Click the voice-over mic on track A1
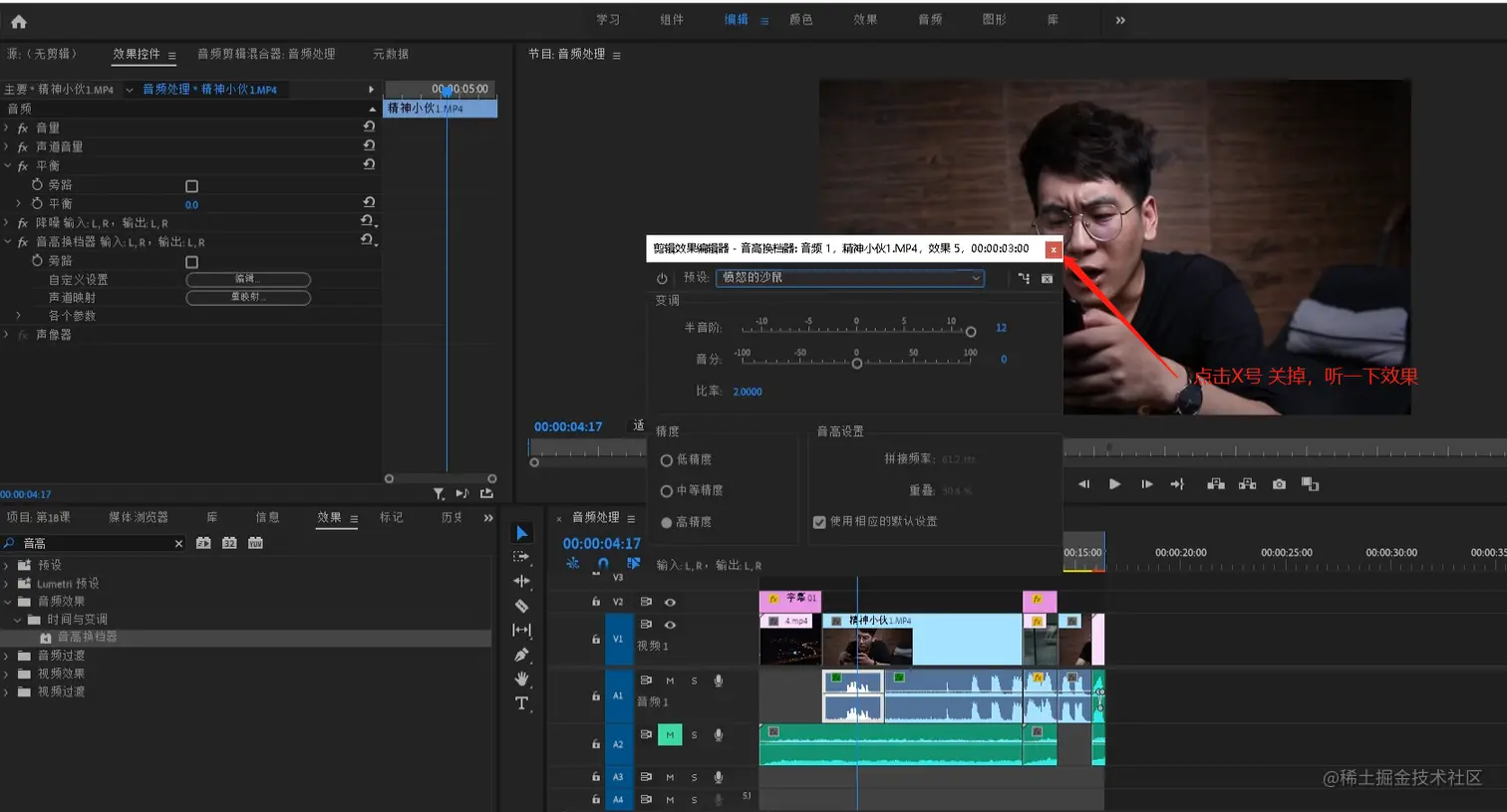 click(718, 680)
